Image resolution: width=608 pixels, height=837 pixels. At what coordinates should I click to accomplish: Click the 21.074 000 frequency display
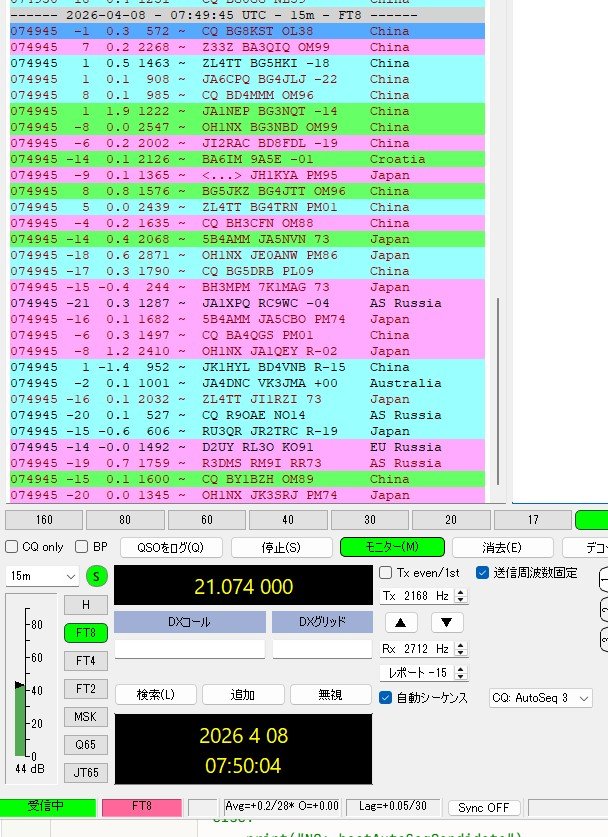coord(243,587)
